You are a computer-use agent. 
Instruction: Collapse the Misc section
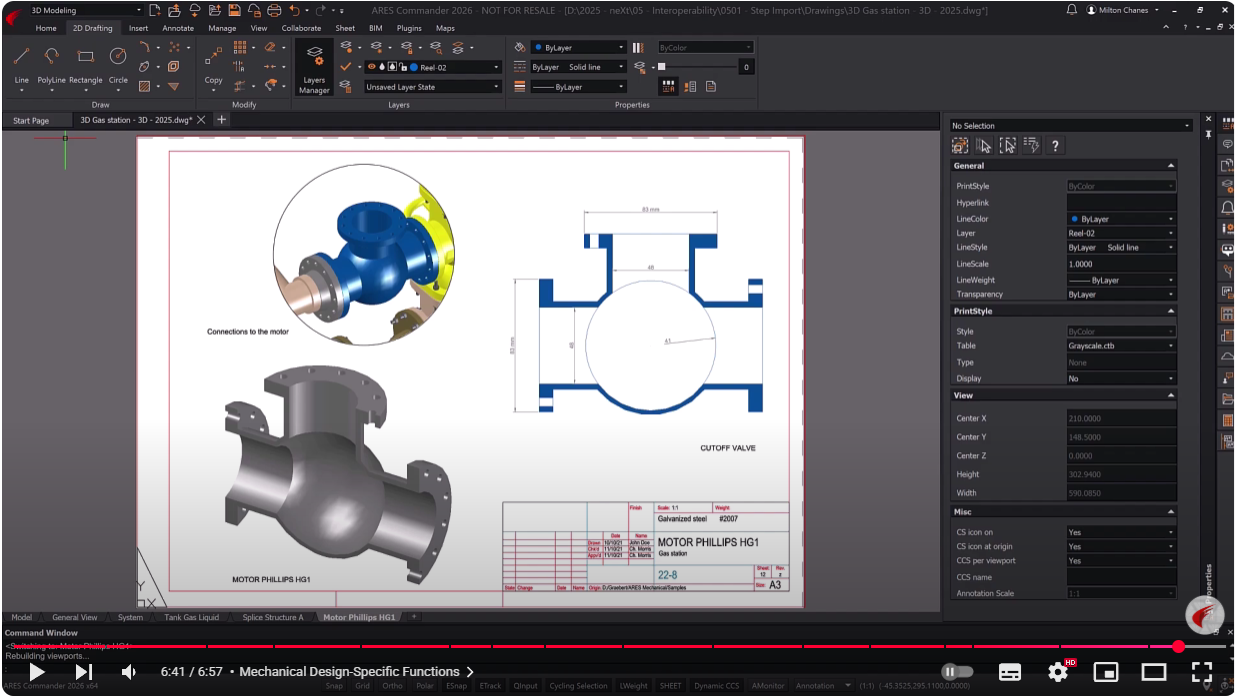click(x=1171, y=512)
